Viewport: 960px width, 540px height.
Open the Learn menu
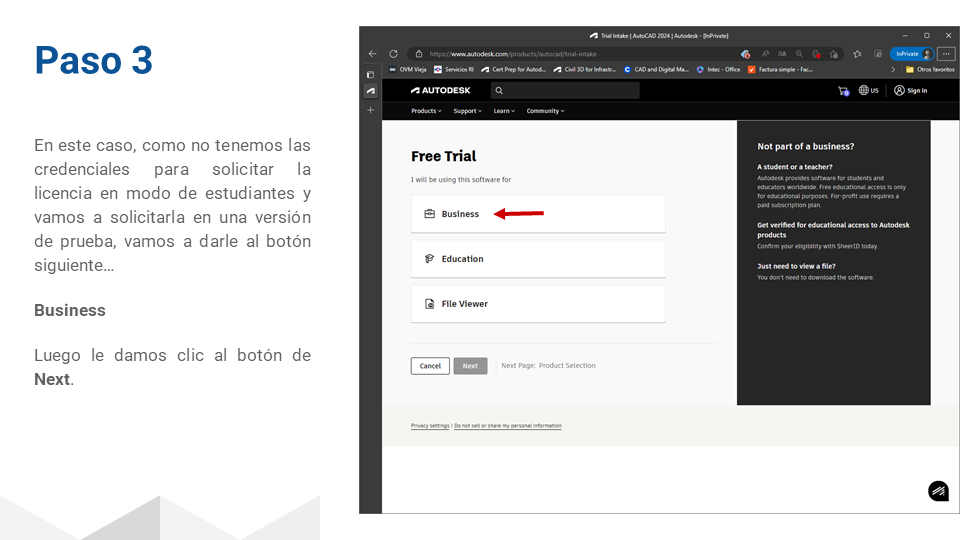(504, 111)
